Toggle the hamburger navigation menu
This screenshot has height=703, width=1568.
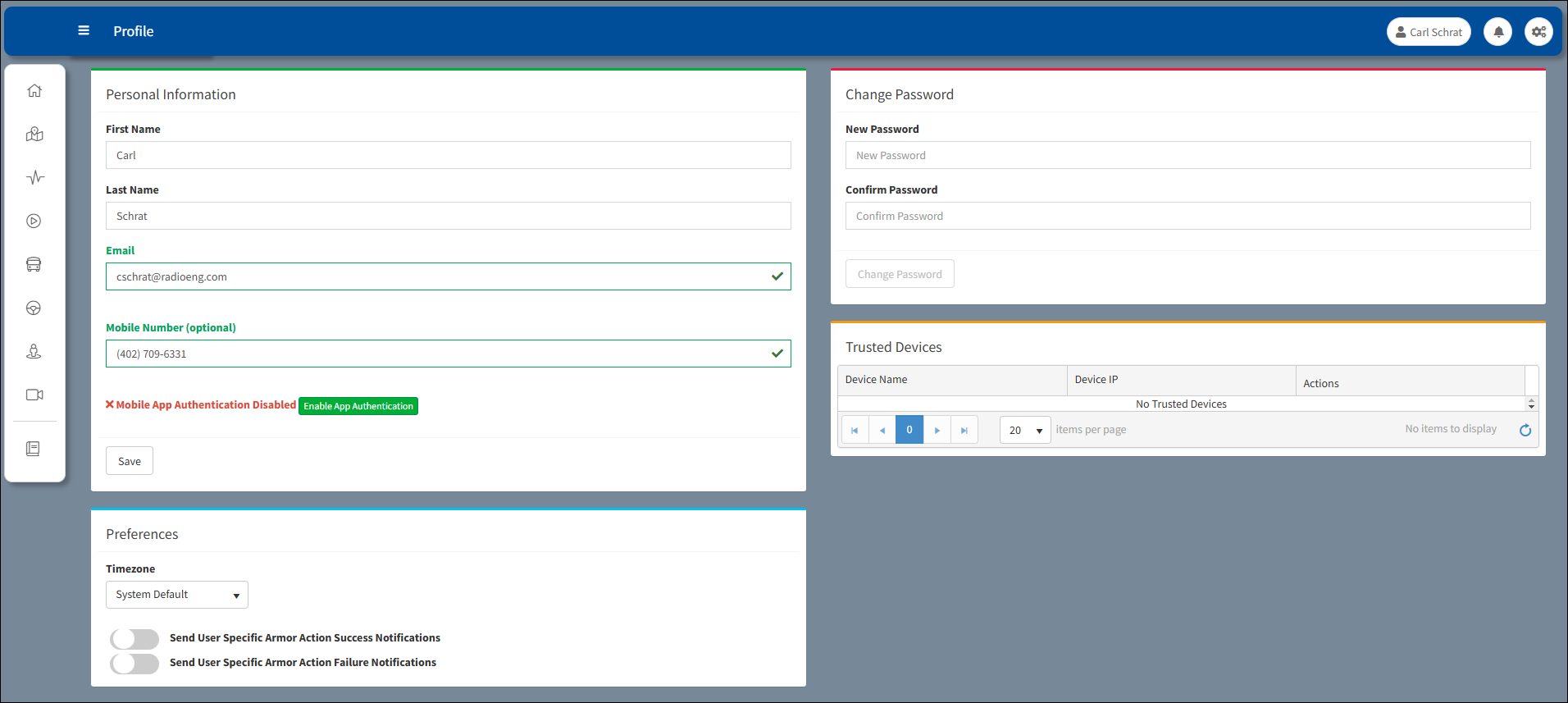click(84, 31)
